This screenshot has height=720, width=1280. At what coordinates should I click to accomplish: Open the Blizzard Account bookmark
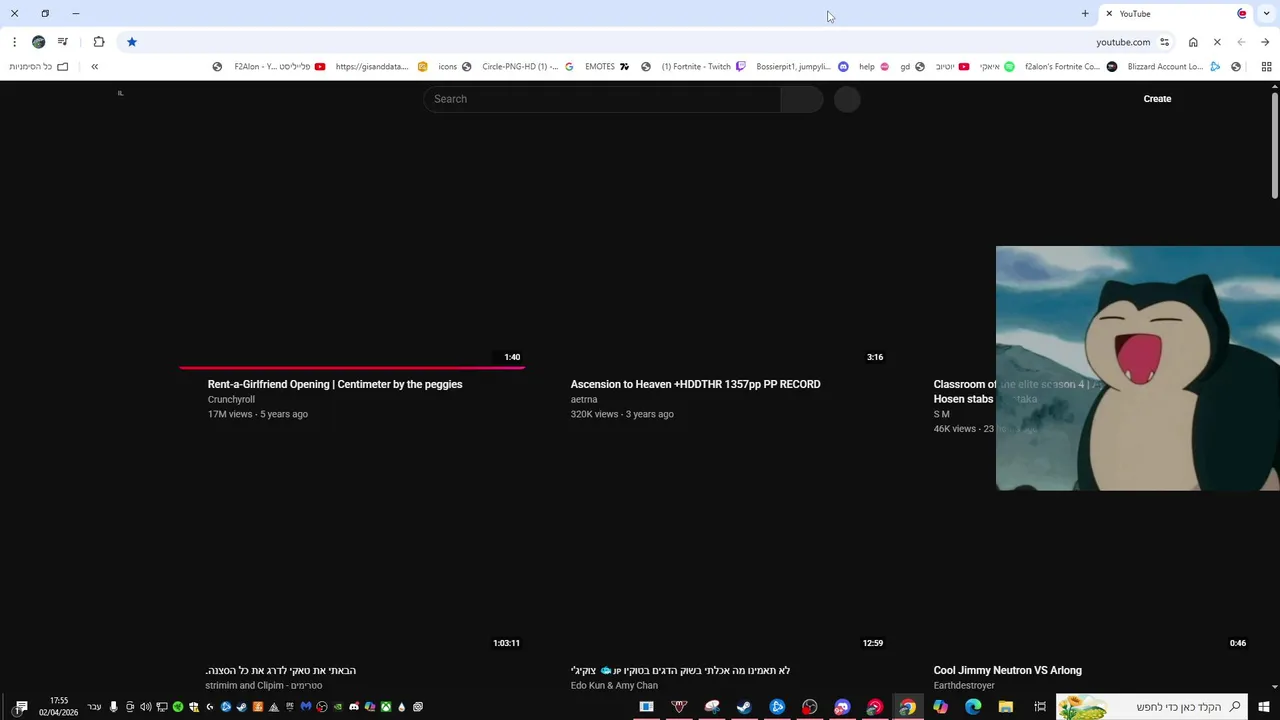click(1174, 67)
